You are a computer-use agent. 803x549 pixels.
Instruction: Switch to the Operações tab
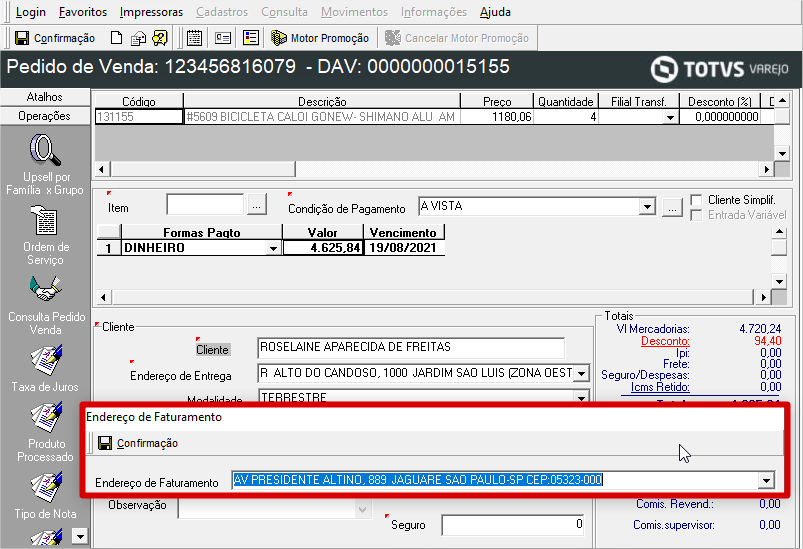pyautogui.click(x=45, y=116)
